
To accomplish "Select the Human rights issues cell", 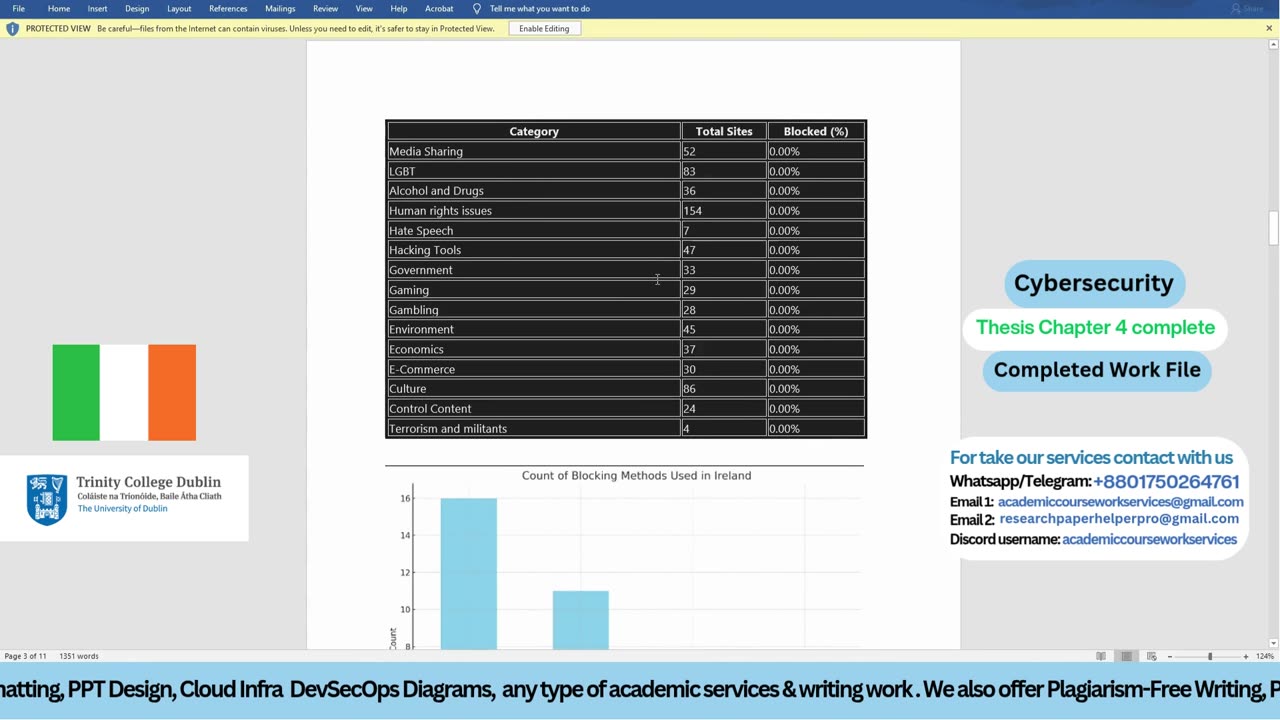I will click(x=534, y=210).
